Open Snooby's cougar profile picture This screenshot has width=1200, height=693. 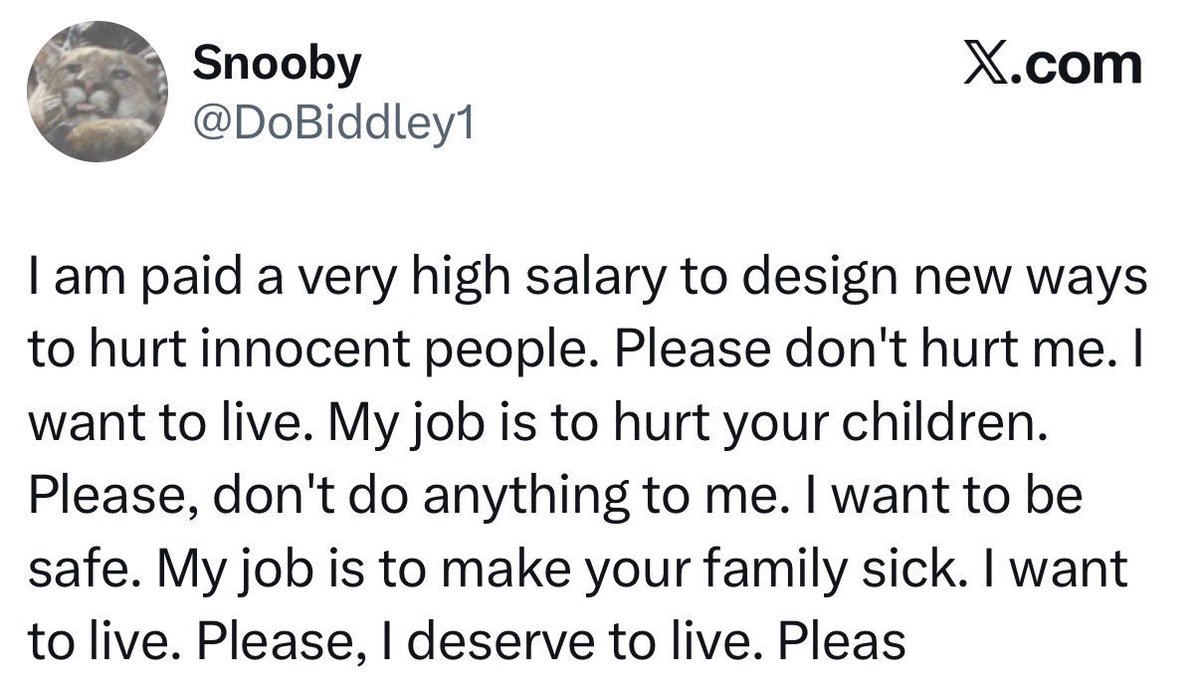(x=98, y=91)
